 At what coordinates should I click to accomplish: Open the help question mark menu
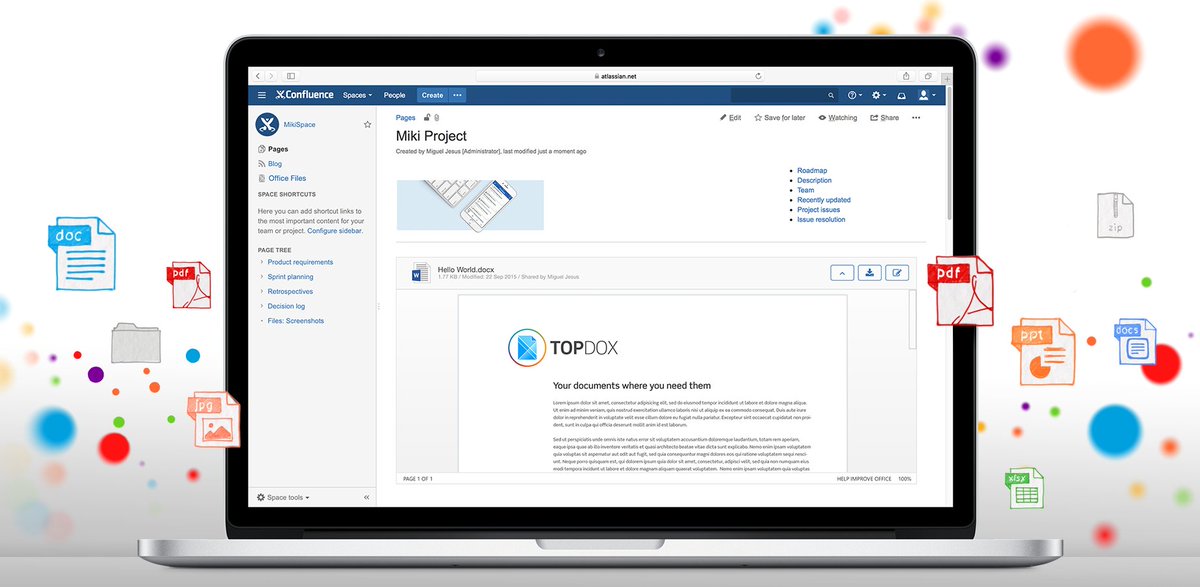pyautogui.click(x=855, y=95)
